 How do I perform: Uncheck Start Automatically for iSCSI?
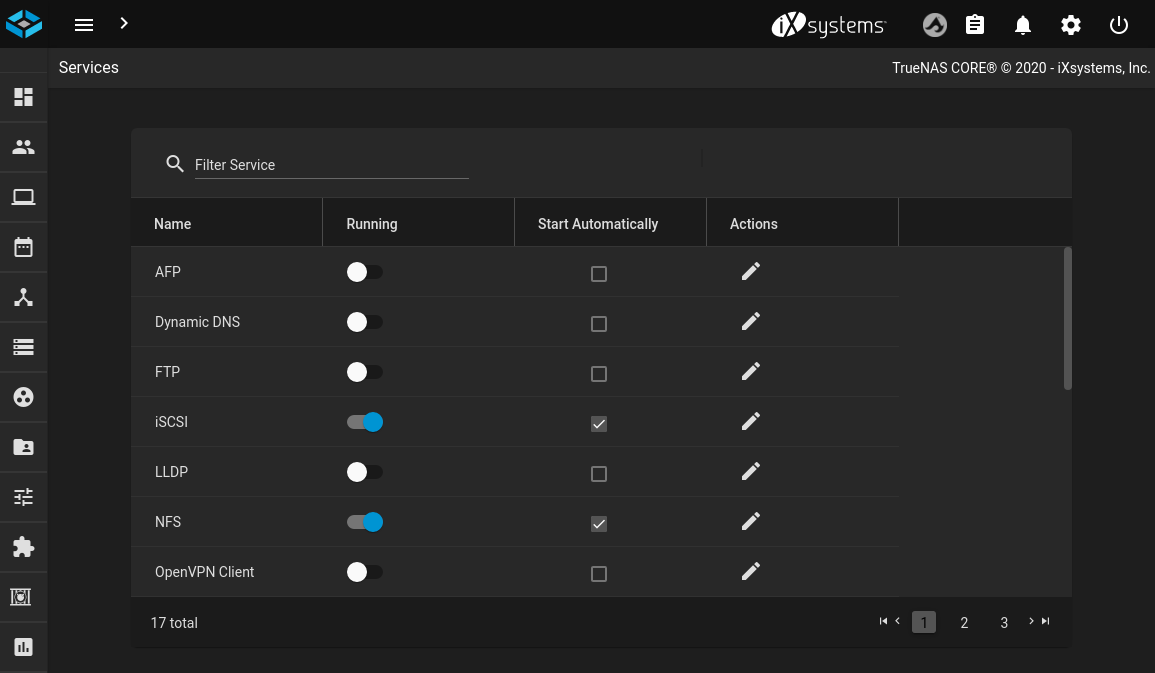[x=599, y=424]
